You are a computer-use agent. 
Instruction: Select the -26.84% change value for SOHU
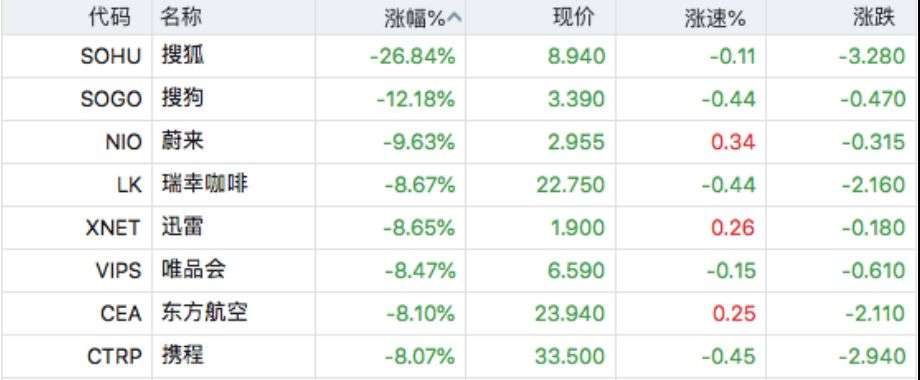pyautogui.click(x=412, y=56)
